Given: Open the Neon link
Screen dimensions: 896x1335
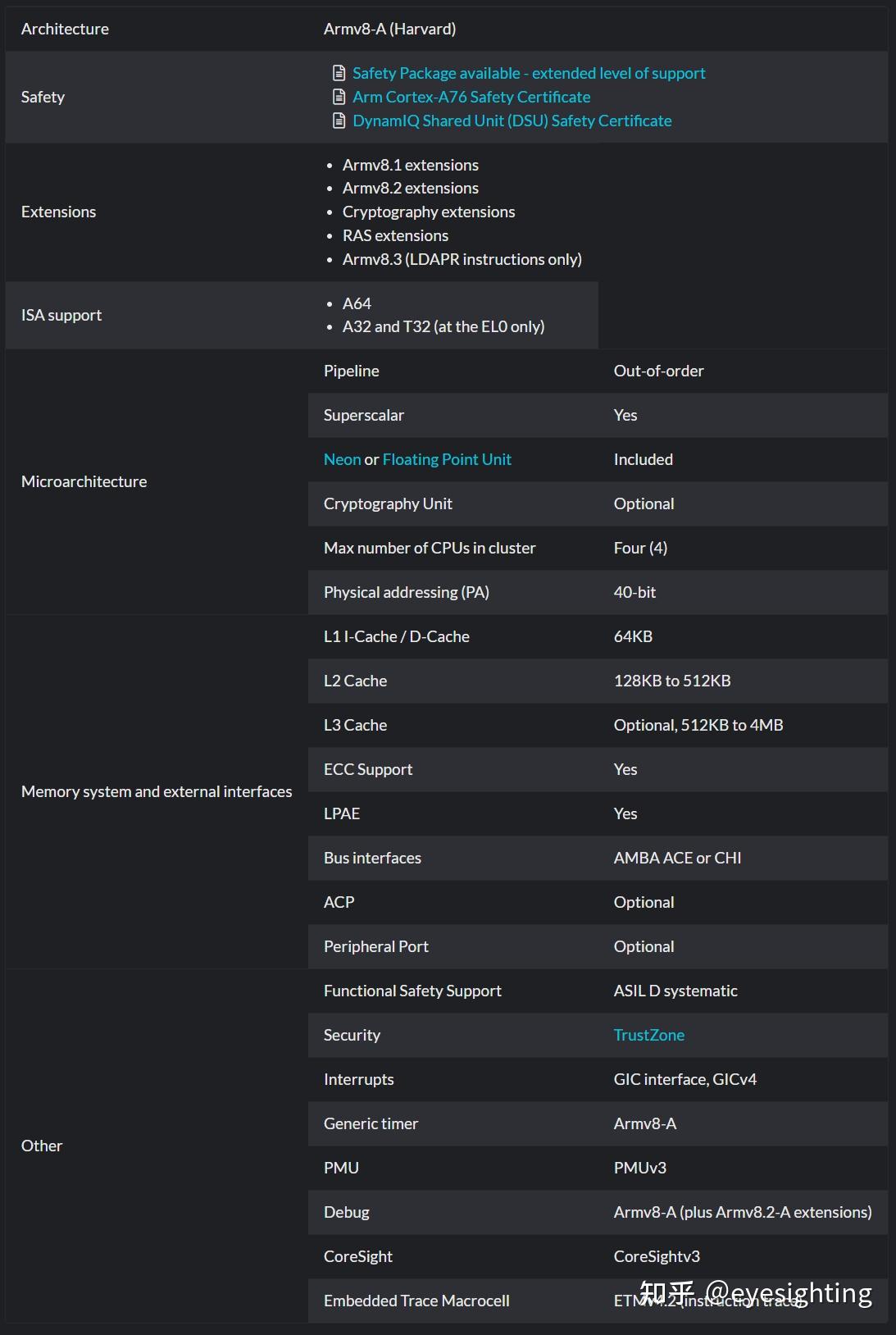Looking at the screenshot, I should click(342, 459).
